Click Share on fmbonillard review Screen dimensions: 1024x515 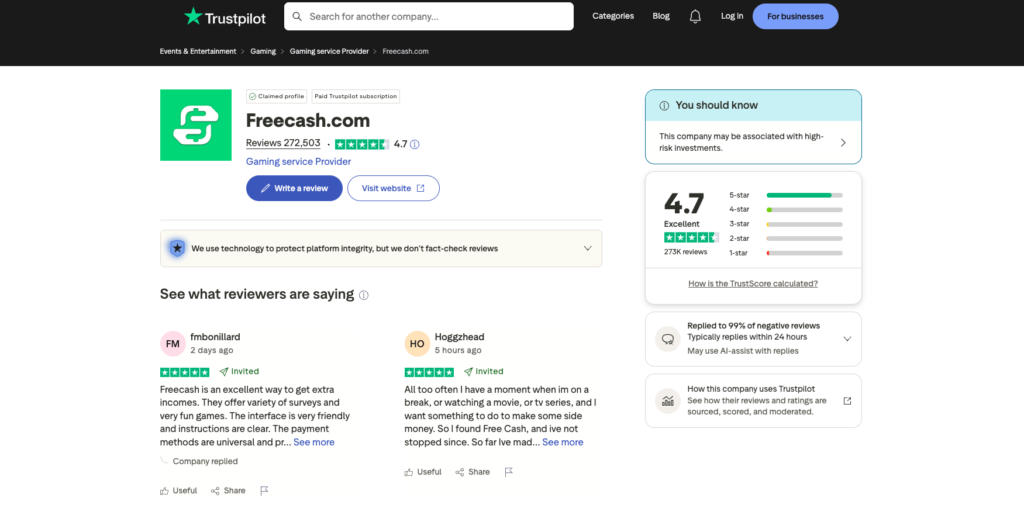pos(228,490)
